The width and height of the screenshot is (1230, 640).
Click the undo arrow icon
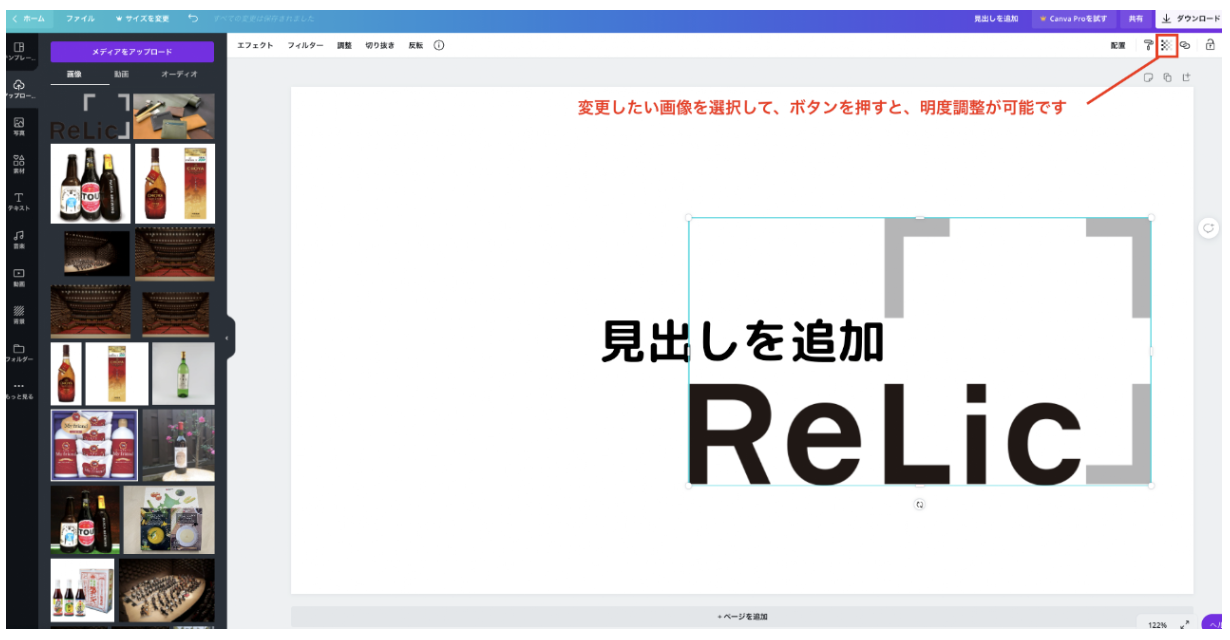click(x=192, y=19)
